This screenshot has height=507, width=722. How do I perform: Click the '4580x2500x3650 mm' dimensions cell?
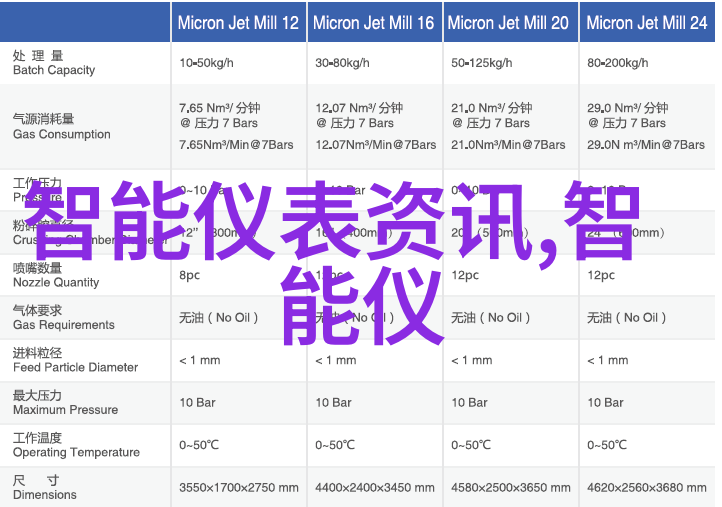[x=511, y=487]
